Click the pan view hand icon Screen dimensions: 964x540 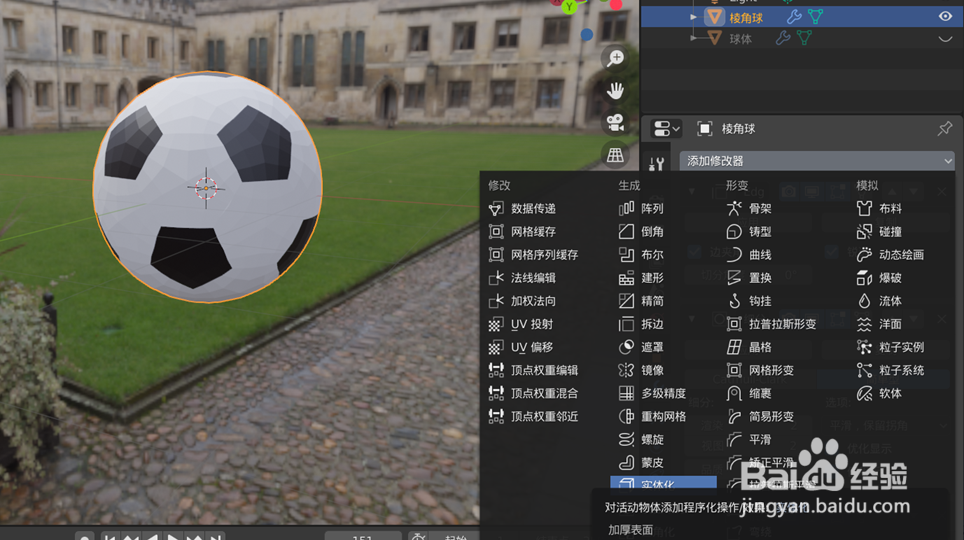click(615, 90)
